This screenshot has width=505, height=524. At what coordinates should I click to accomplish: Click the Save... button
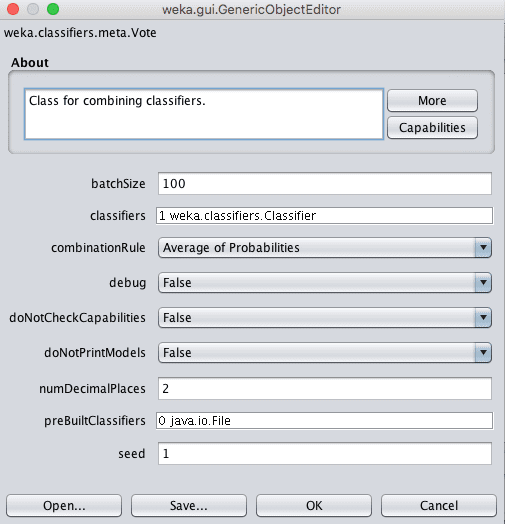(x=189, y=506)
